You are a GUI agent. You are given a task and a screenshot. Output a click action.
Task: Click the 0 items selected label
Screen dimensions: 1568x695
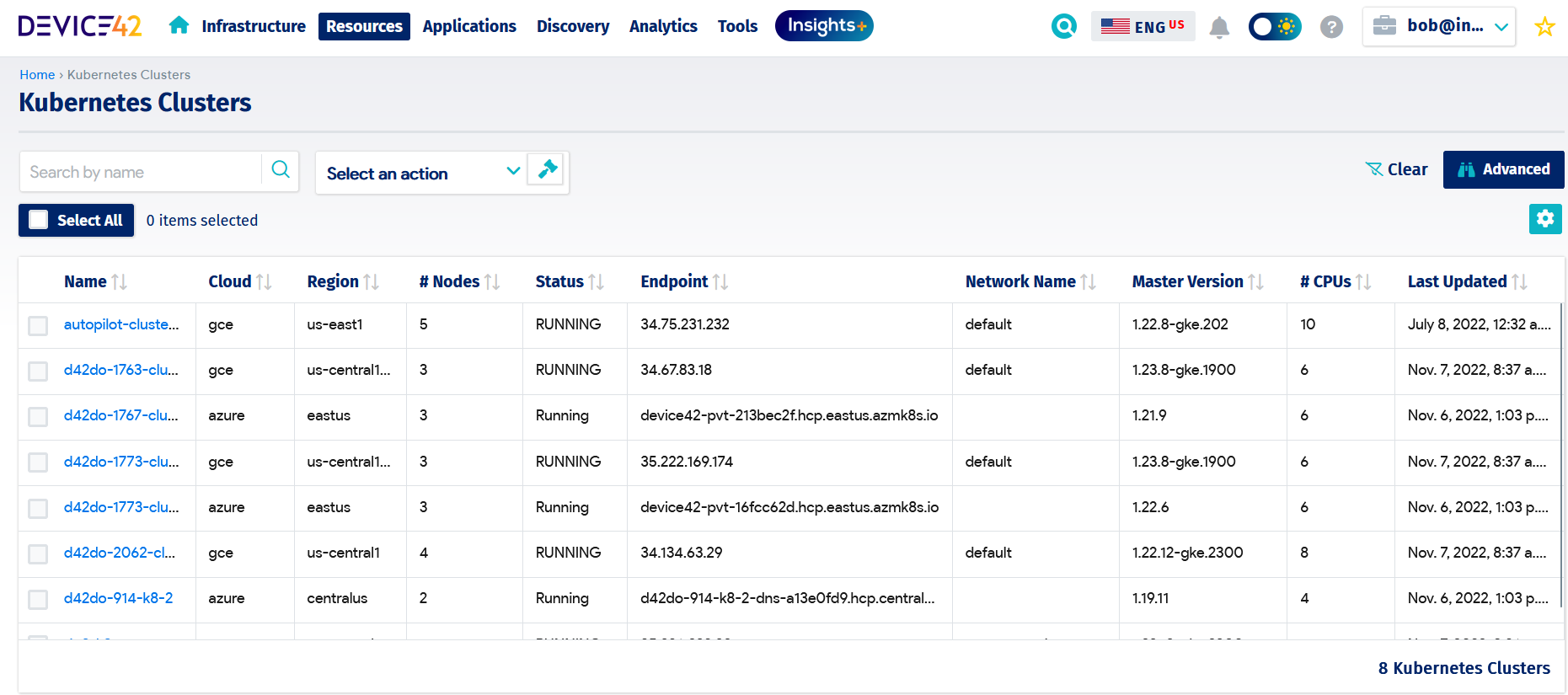[202, 221]
